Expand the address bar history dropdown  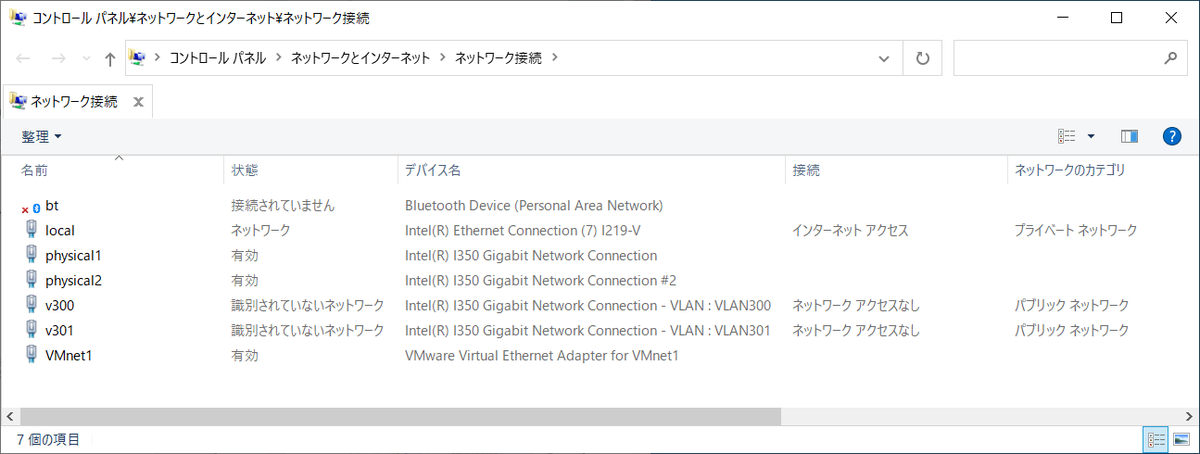point(884,59)
